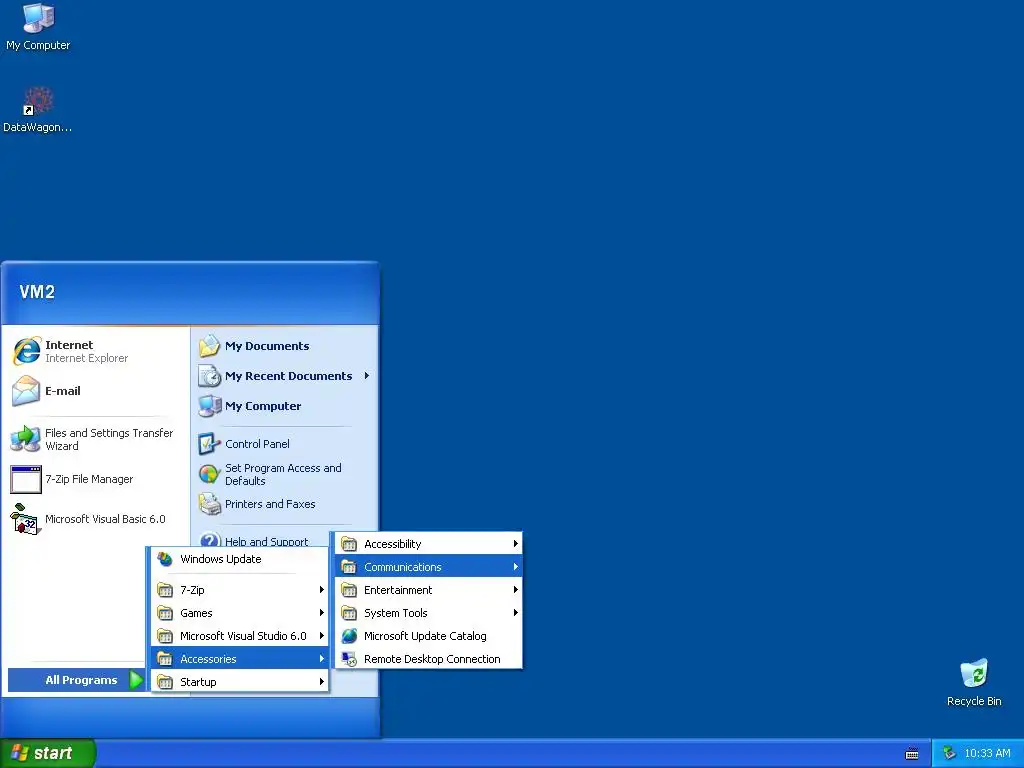The height and width of the screenshot is (768, 1024).
Task: Click the green All Programs arrow
Action: 136,680
